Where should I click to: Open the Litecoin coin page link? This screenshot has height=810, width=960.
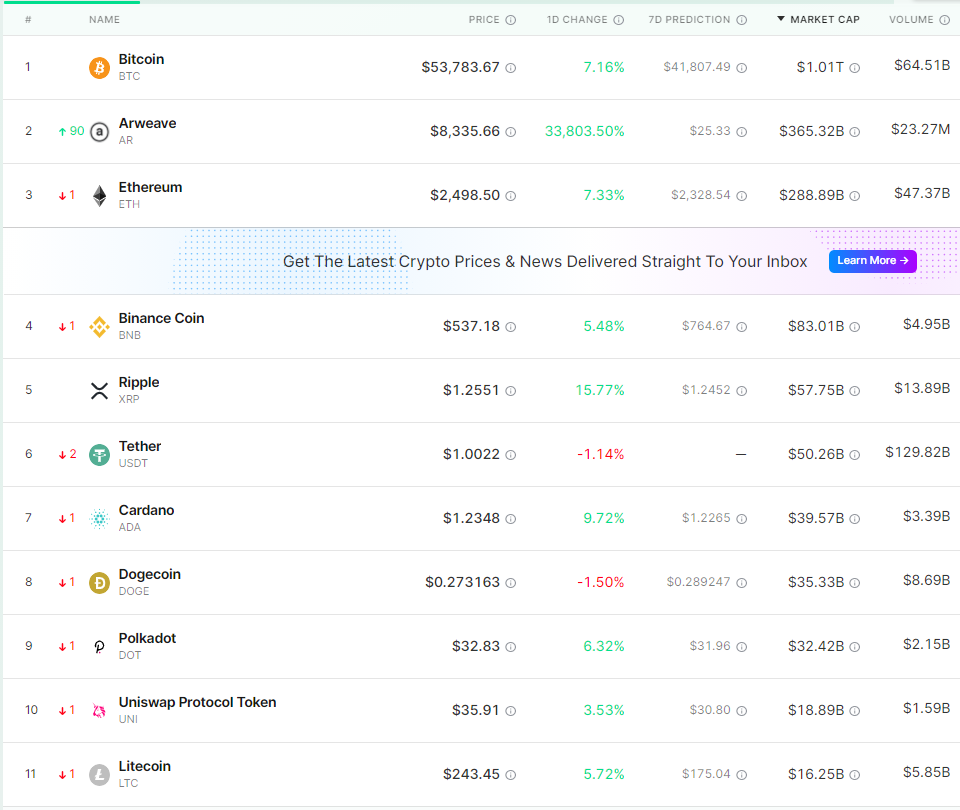[144, 767]
